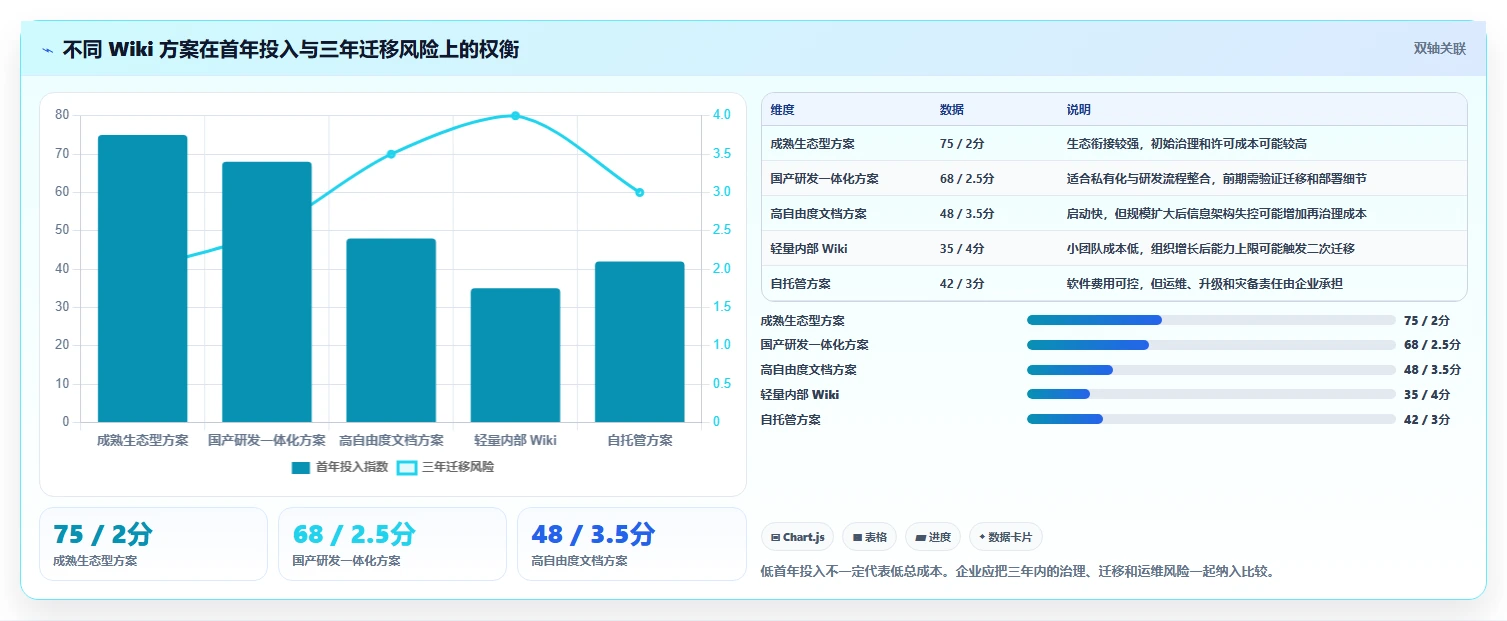
Task: Click the chart bar for 轻量内部 Wiki
Action: pyautogui.click(x=515, y=355)
